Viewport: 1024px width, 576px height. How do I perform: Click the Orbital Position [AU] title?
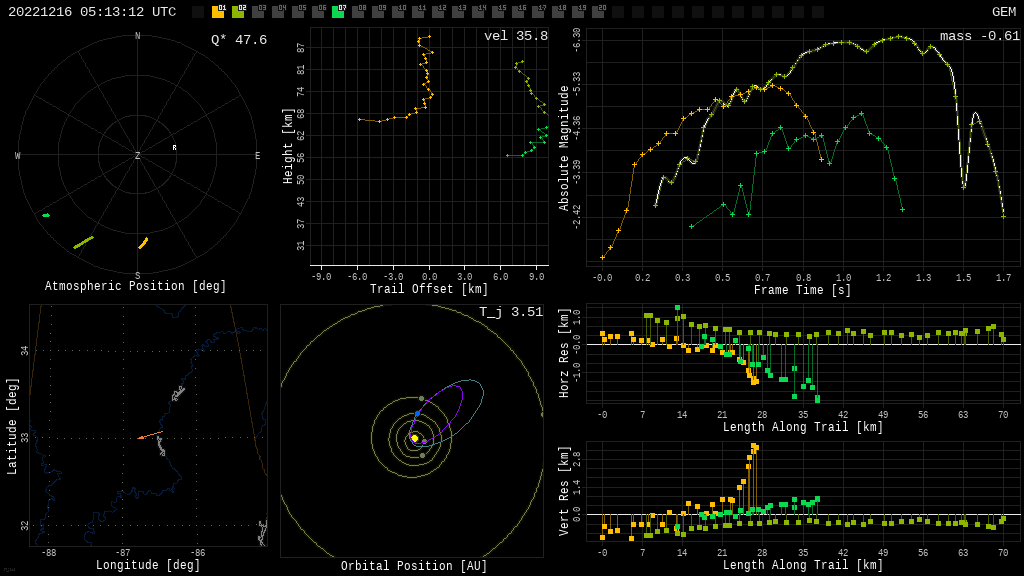[x=414, y=567]
